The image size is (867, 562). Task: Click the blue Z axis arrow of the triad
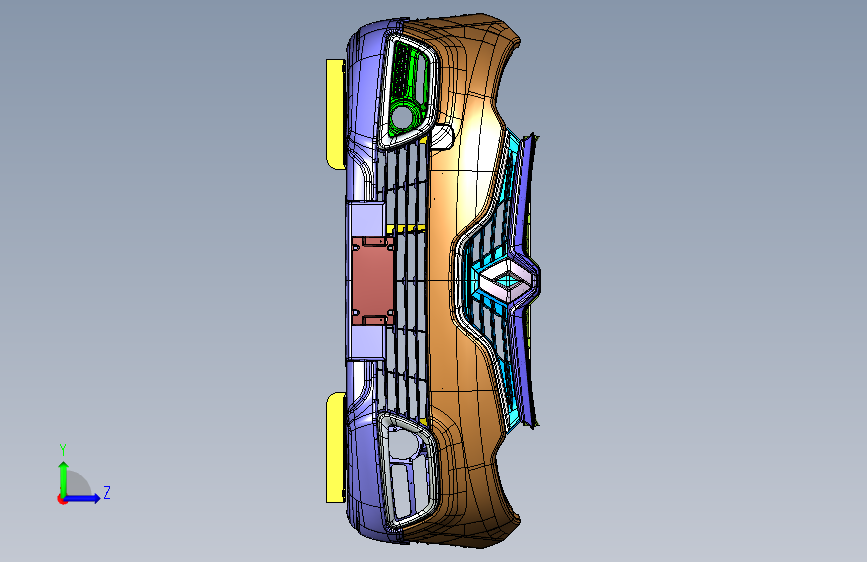83,498
